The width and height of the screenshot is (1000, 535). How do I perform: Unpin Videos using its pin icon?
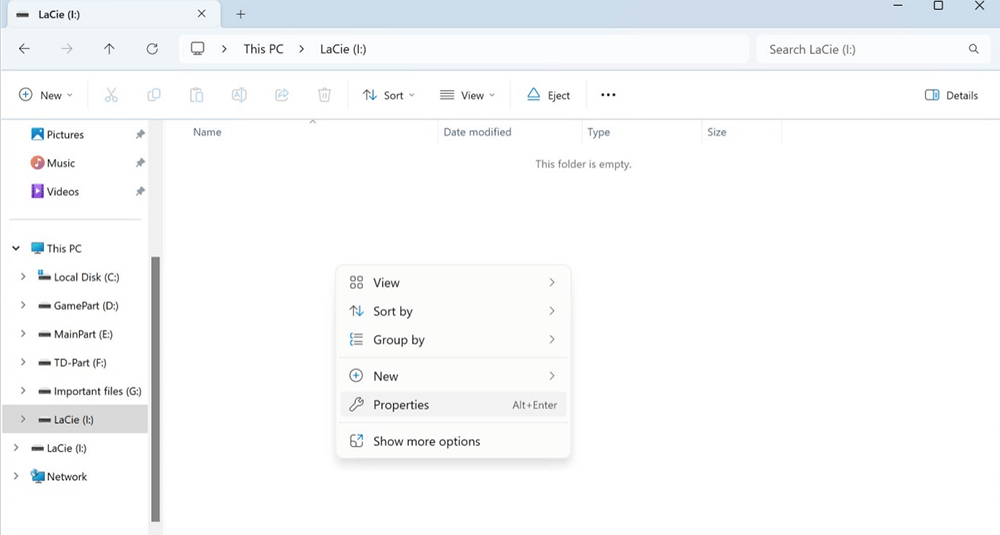140,191
